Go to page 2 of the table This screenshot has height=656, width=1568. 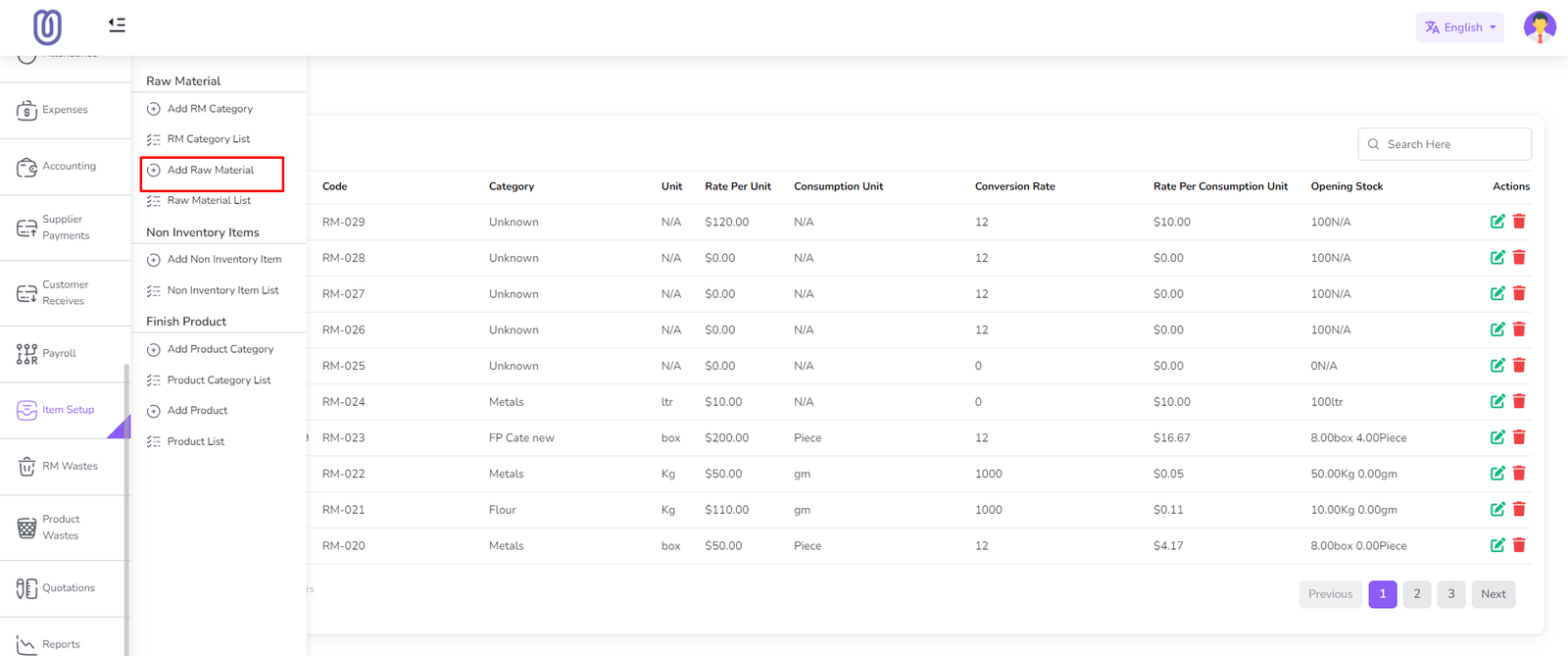click(x=1416, y=594)
